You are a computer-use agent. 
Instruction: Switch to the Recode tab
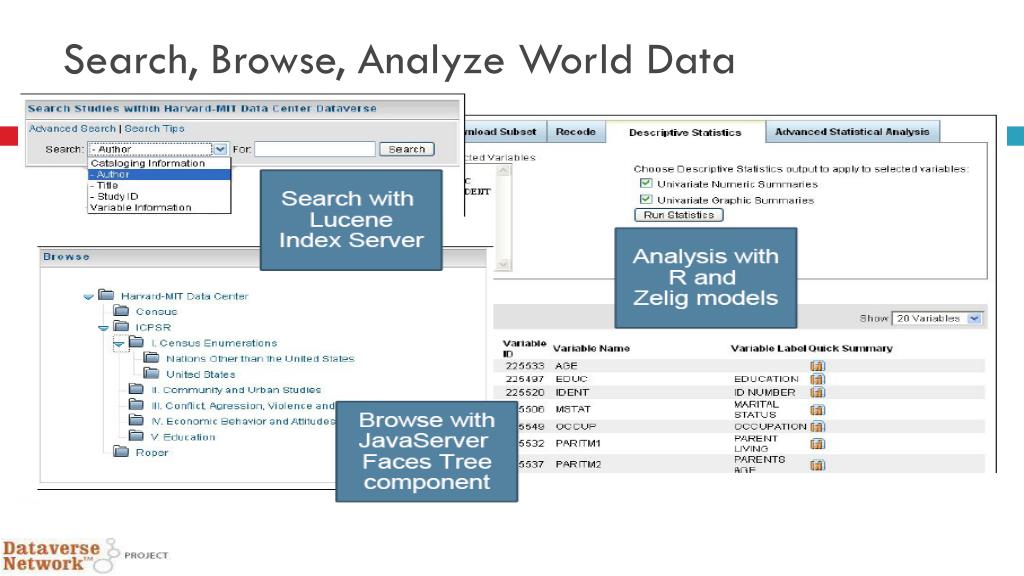(575, 132)
